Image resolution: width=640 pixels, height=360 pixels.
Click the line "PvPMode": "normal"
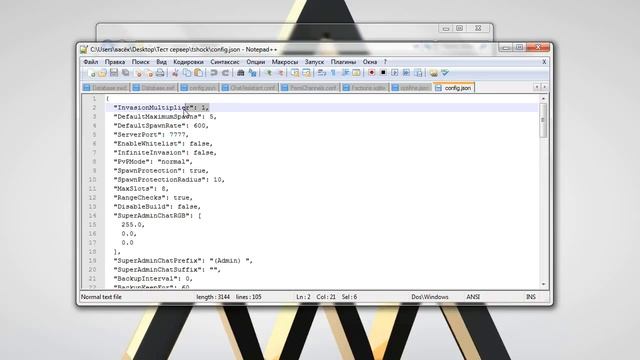coord(153,162)
